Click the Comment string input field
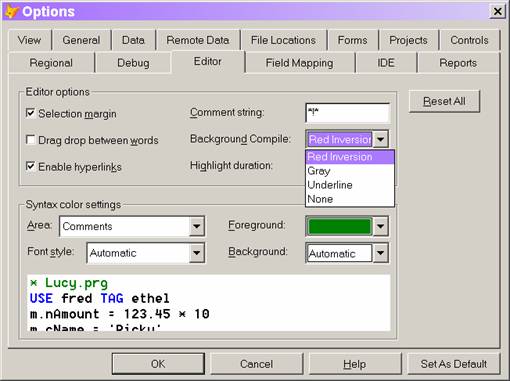 click(347, 113)
